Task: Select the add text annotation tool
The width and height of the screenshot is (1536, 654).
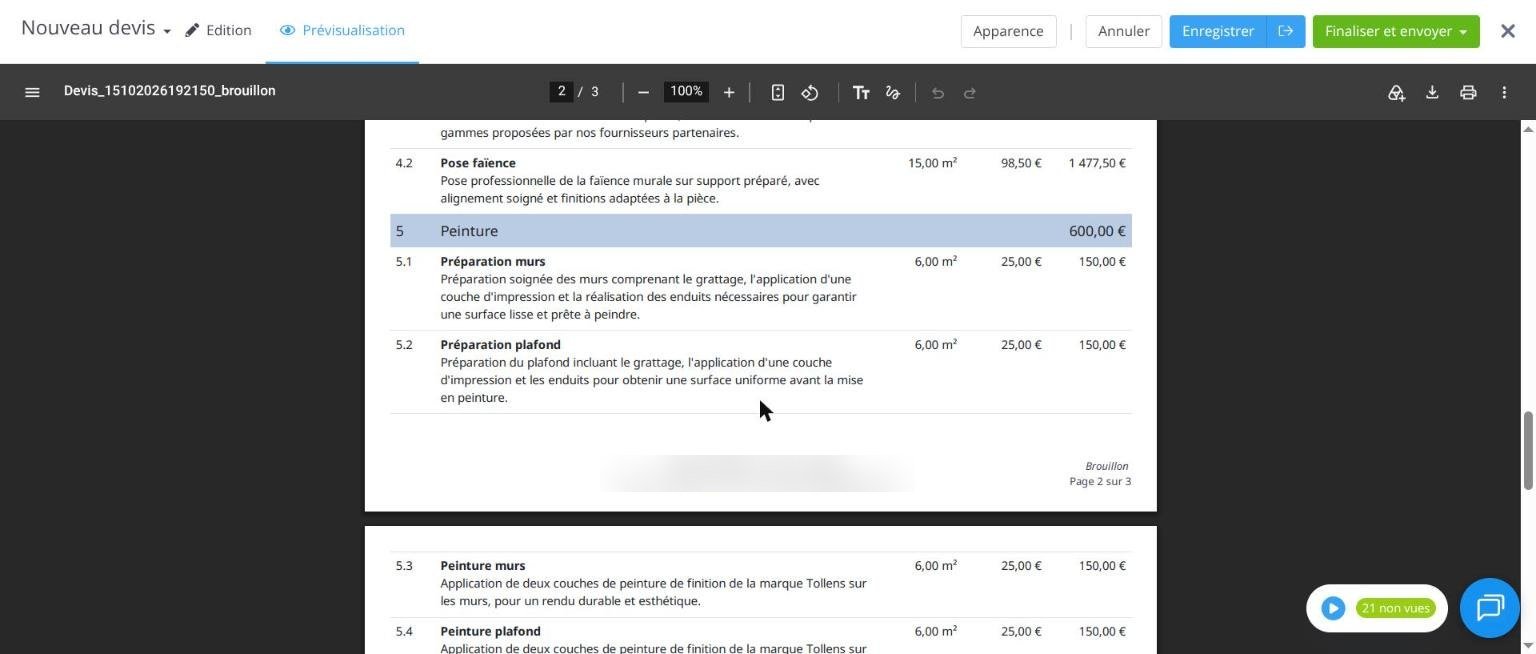Action: (861, 92)
